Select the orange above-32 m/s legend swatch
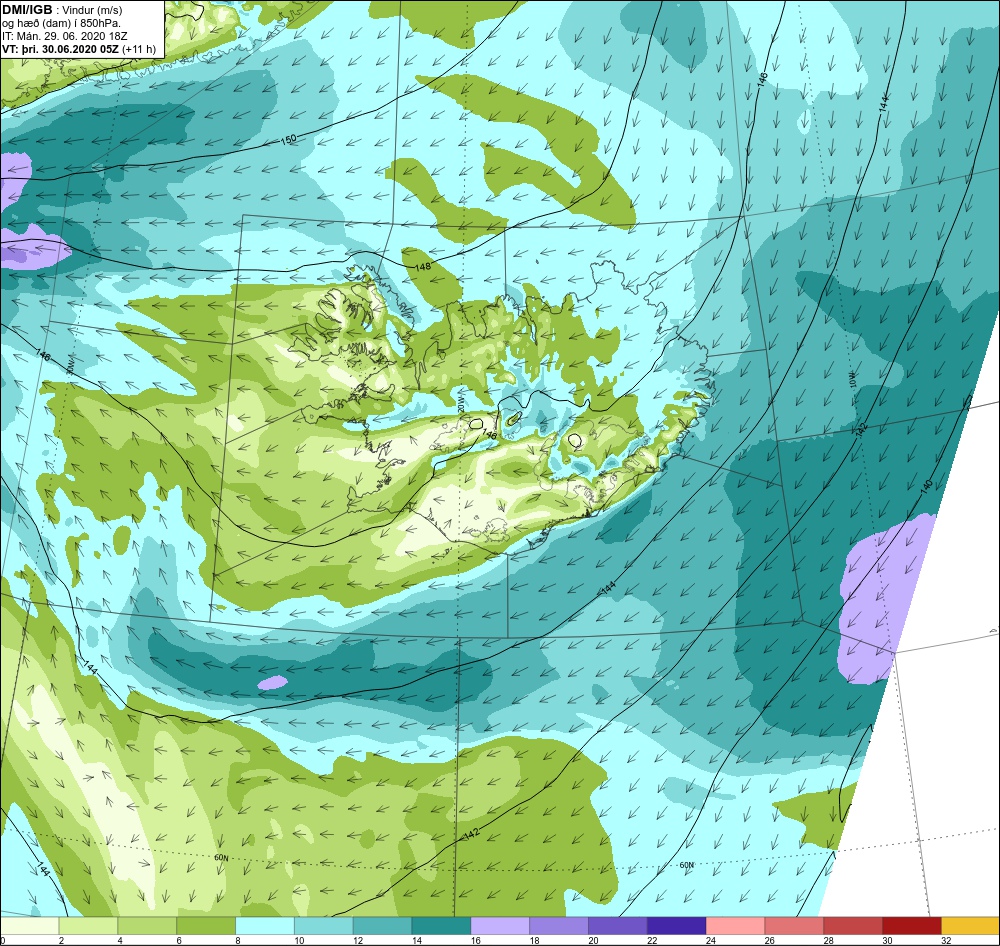This screenshot has width=1000, height=946. pyautogui.click(x=970, y=926)
